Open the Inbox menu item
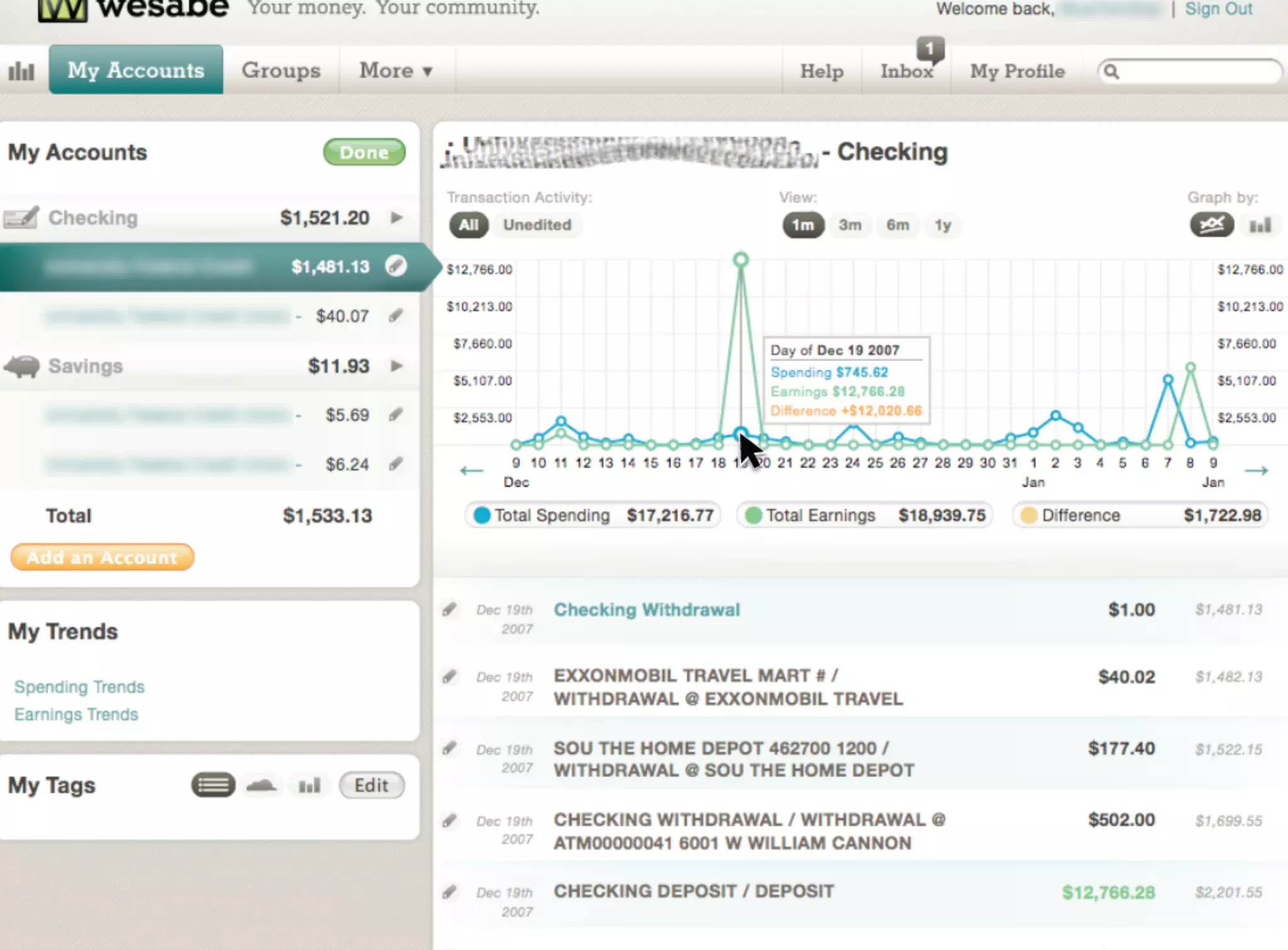This screenshot has height=950, width=1288. (906, 71)
